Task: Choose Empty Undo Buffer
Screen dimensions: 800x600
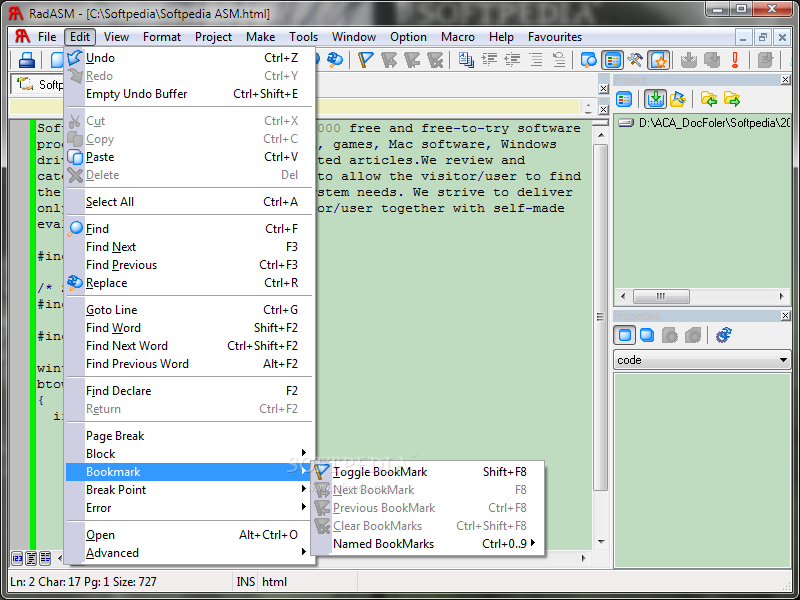Action: (189, 94)
